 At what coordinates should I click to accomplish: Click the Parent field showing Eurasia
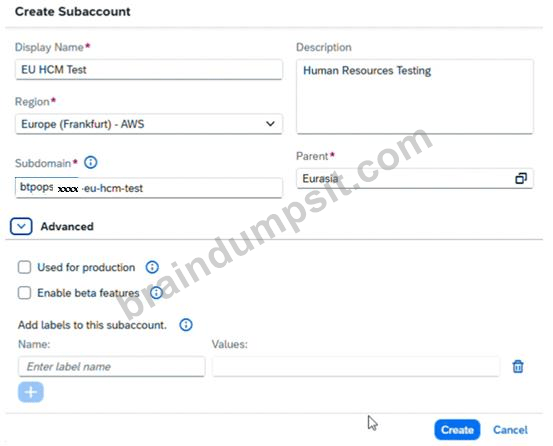(x=415, y=178)
